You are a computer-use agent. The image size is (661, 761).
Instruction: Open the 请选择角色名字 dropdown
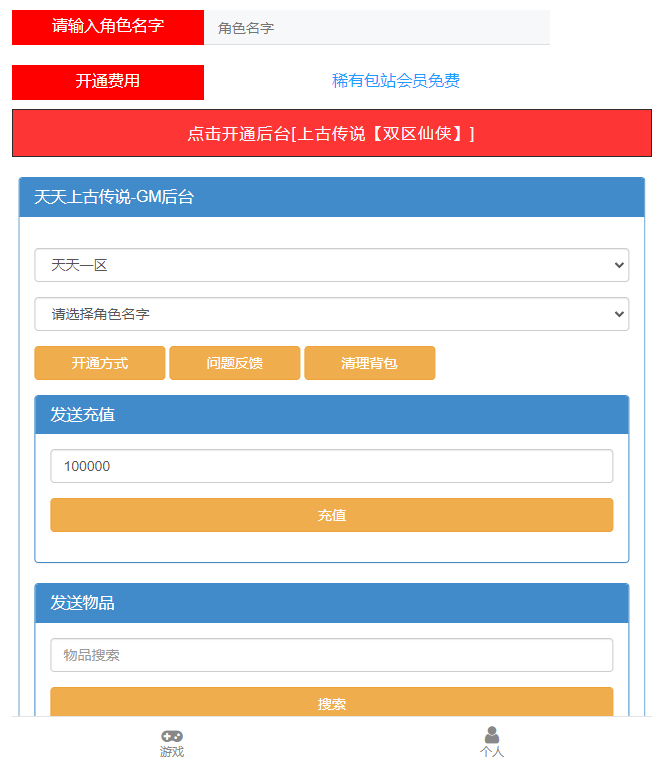point(332,314)
